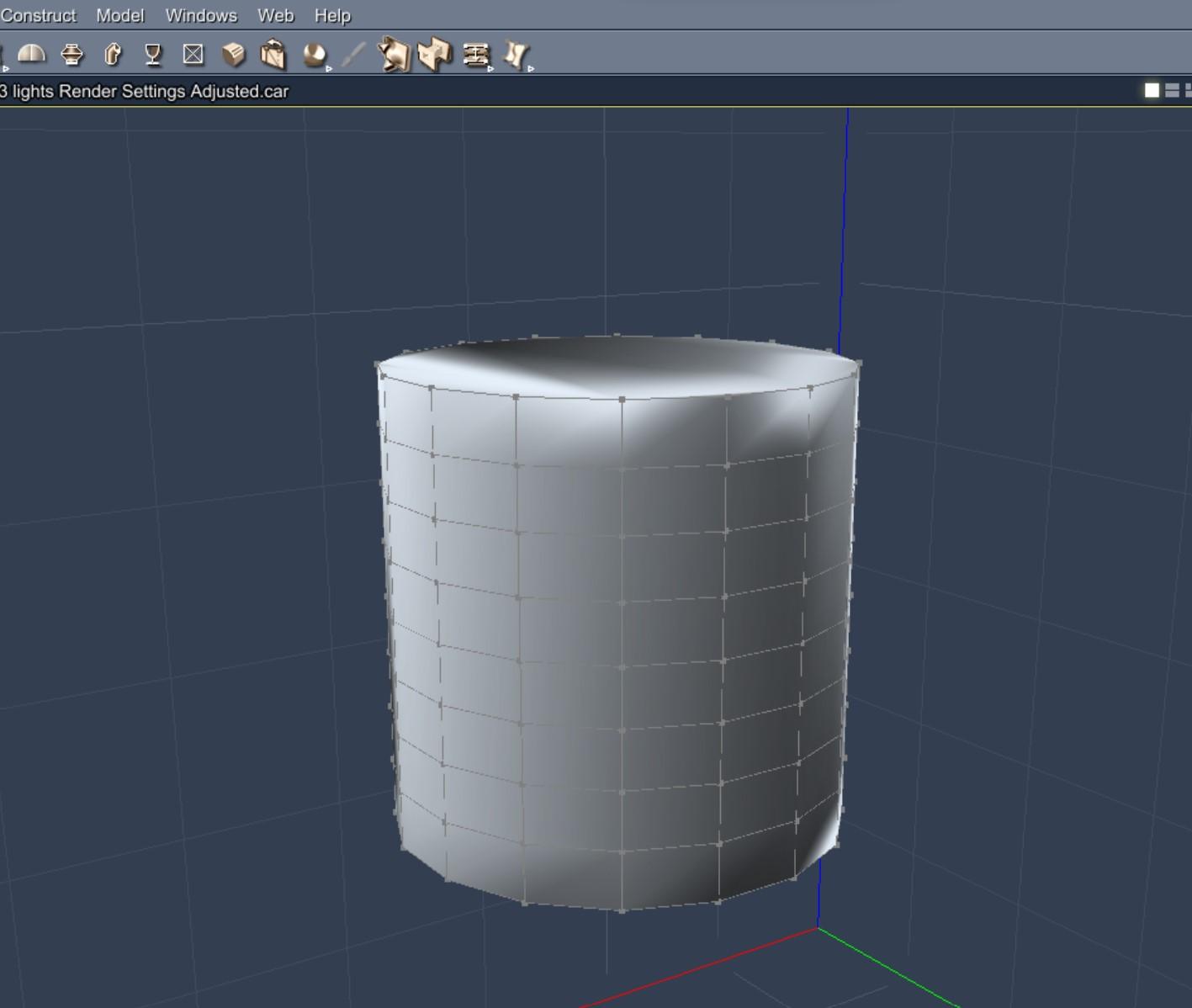Viewport: 1192px width, 1008px height.
Task: Select the lathe spool tool icon
Action: [x=72, y=55]
